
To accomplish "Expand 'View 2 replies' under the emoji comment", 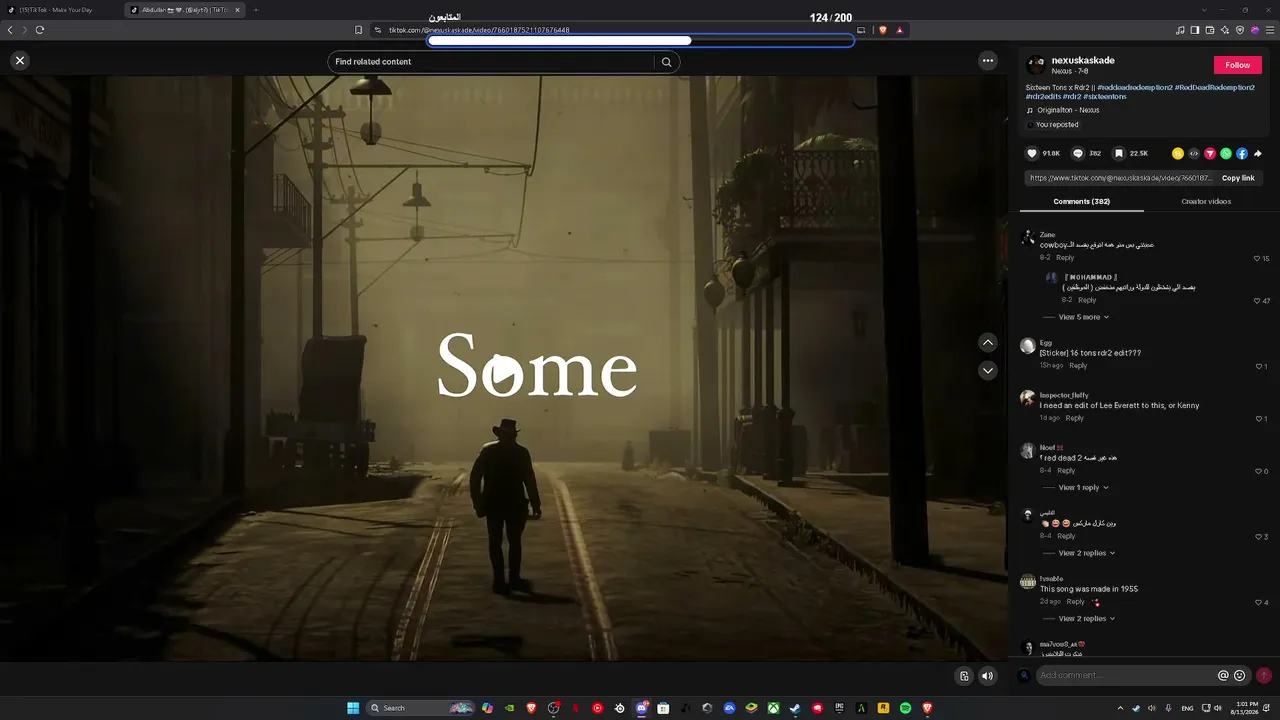I will click(x=1087, y=553).
